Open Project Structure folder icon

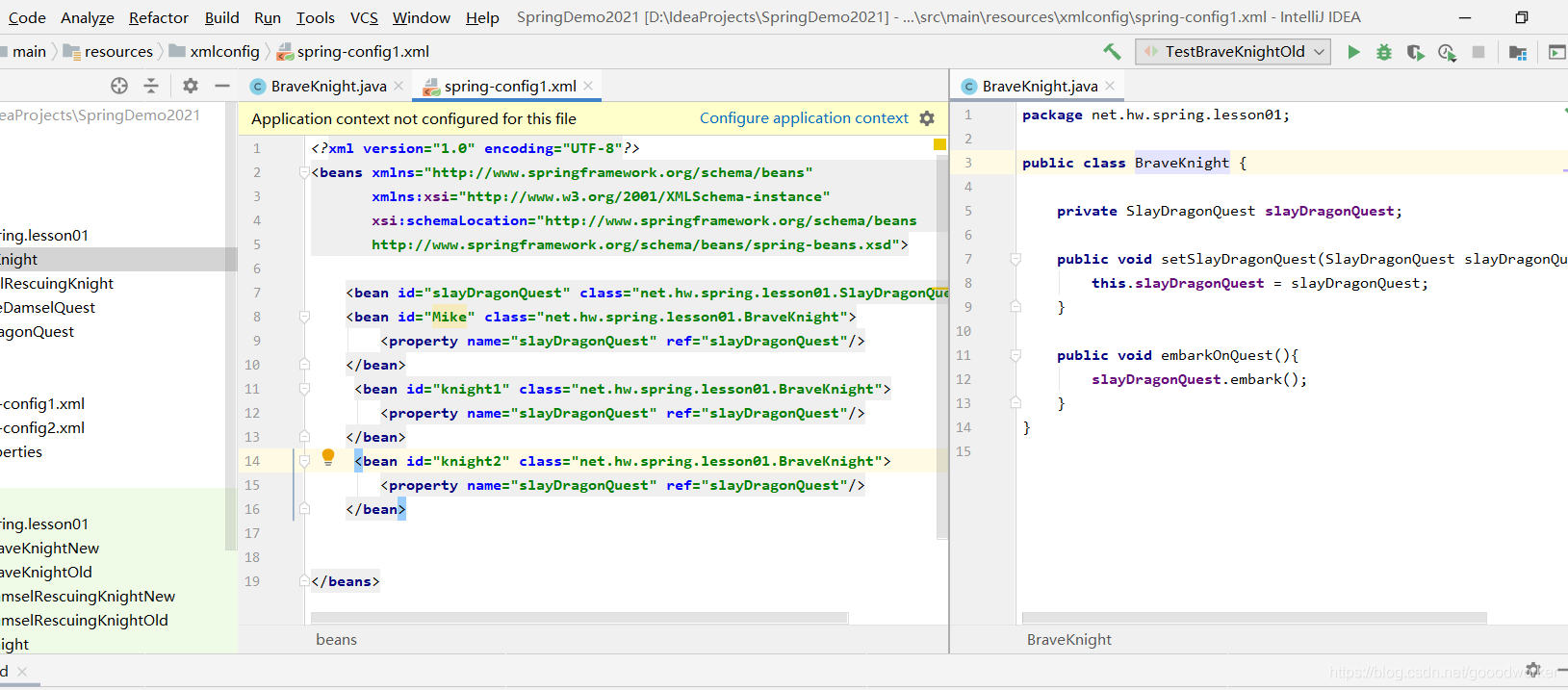tap(1518, 52)
